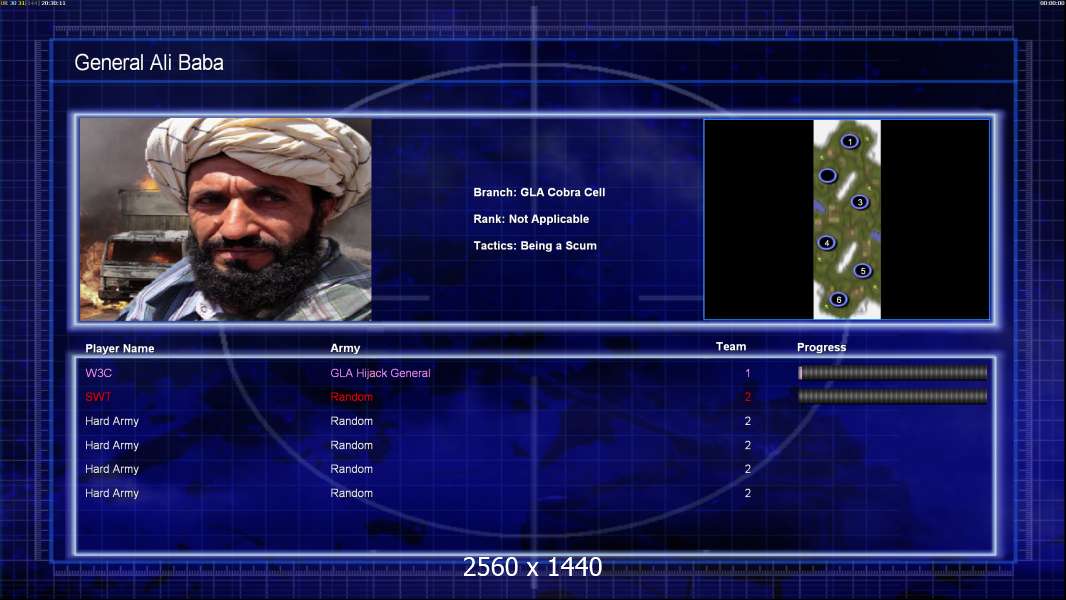Click the Player Name column header
The width and height of the screenshot is (1066, 600).
[x=120, y=348]
